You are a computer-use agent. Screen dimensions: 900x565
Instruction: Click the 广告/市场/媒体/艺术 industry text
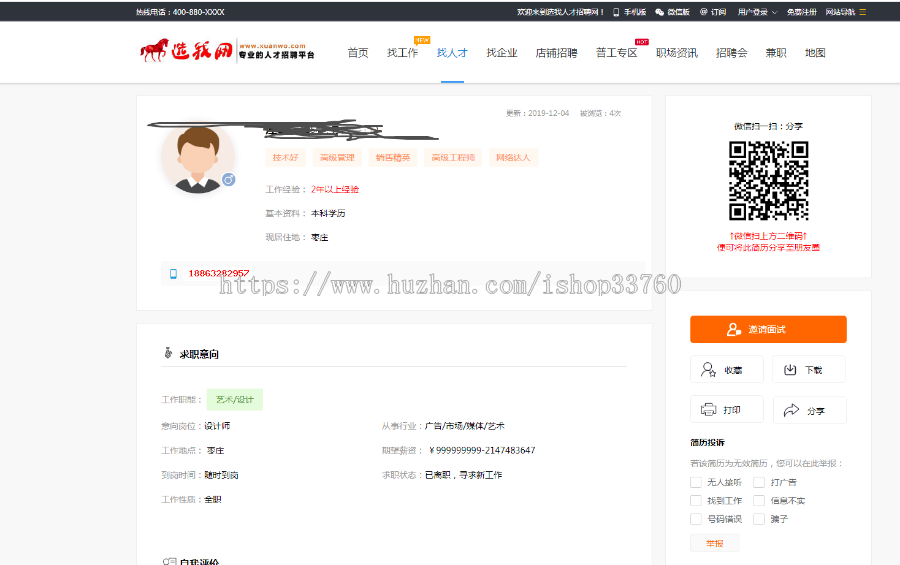tap(464, 426)
